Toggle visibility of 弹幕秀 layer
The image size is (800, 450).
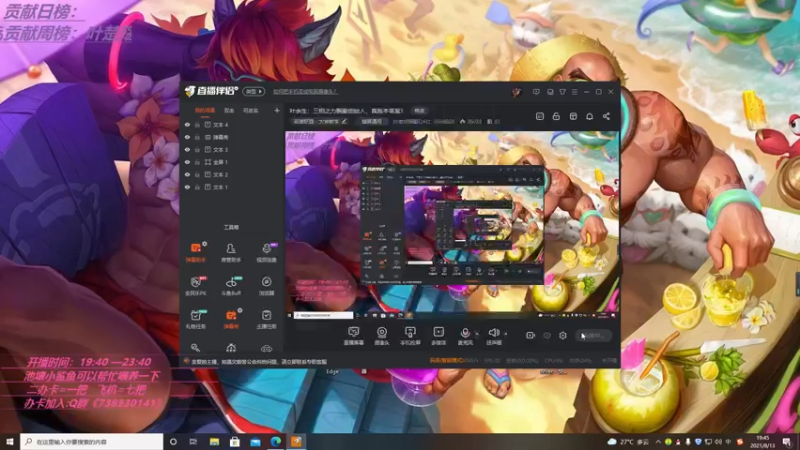point(187,137)
